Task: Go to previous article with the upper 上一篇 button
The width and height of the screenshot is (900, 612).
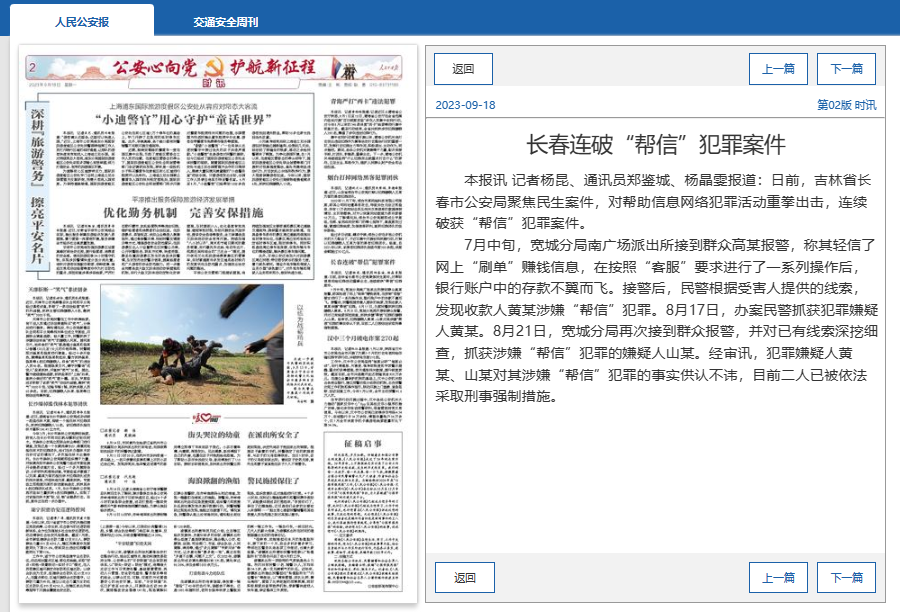Action: 778,69
